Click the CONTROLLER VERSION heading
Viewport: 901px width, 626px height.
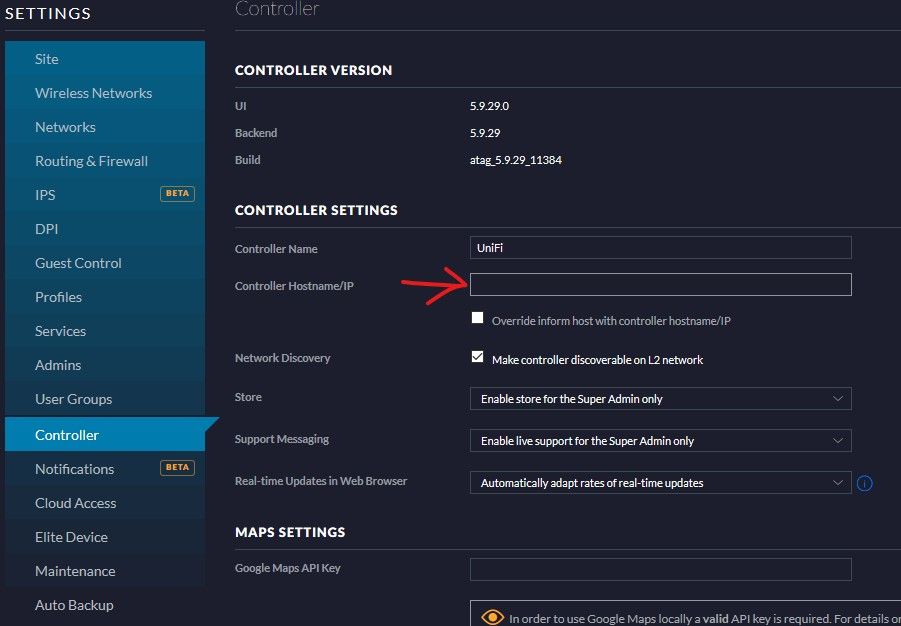314,70
